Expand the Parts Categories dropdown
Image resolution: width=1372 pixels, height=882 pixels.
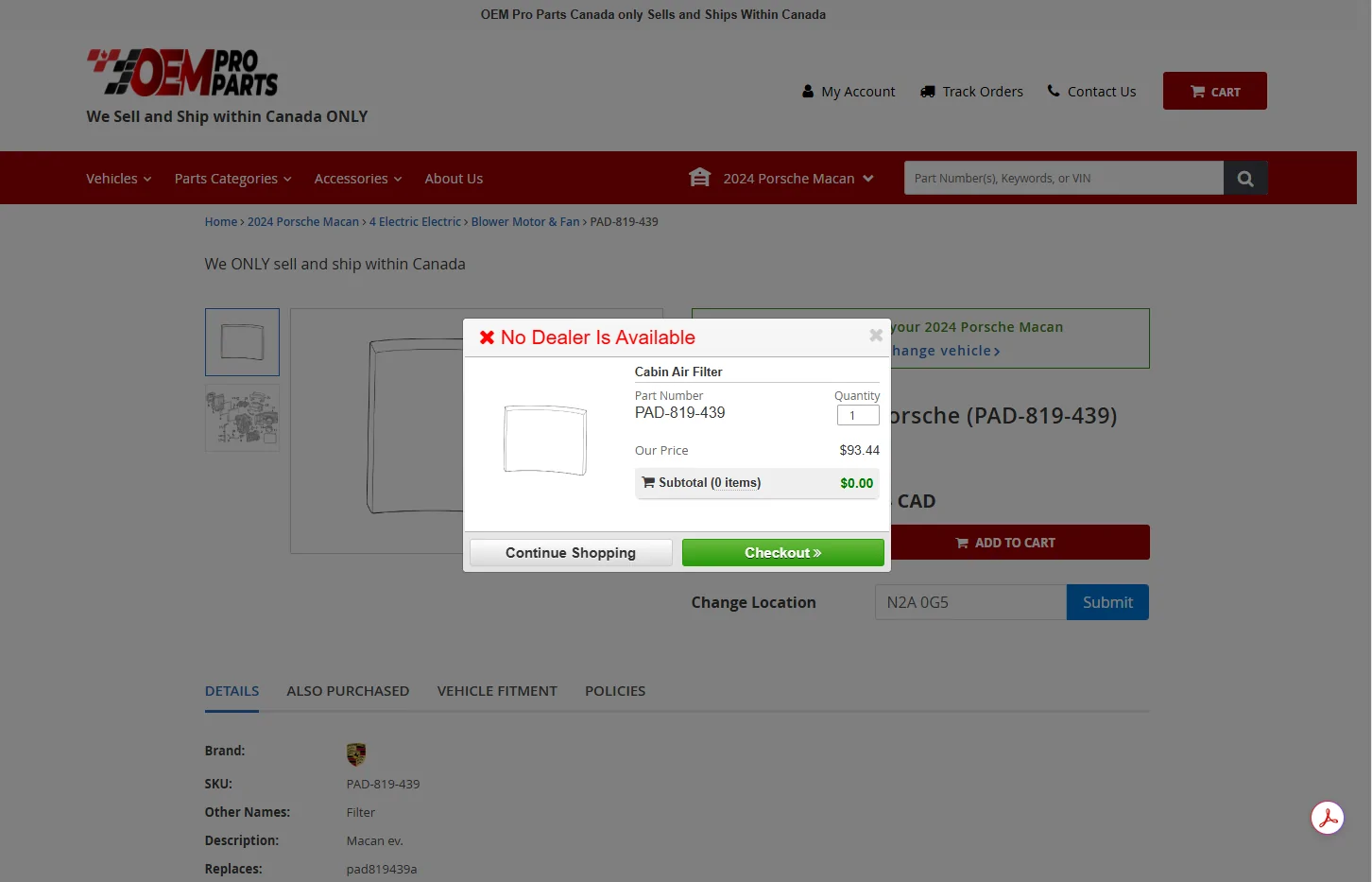(232, 179)
